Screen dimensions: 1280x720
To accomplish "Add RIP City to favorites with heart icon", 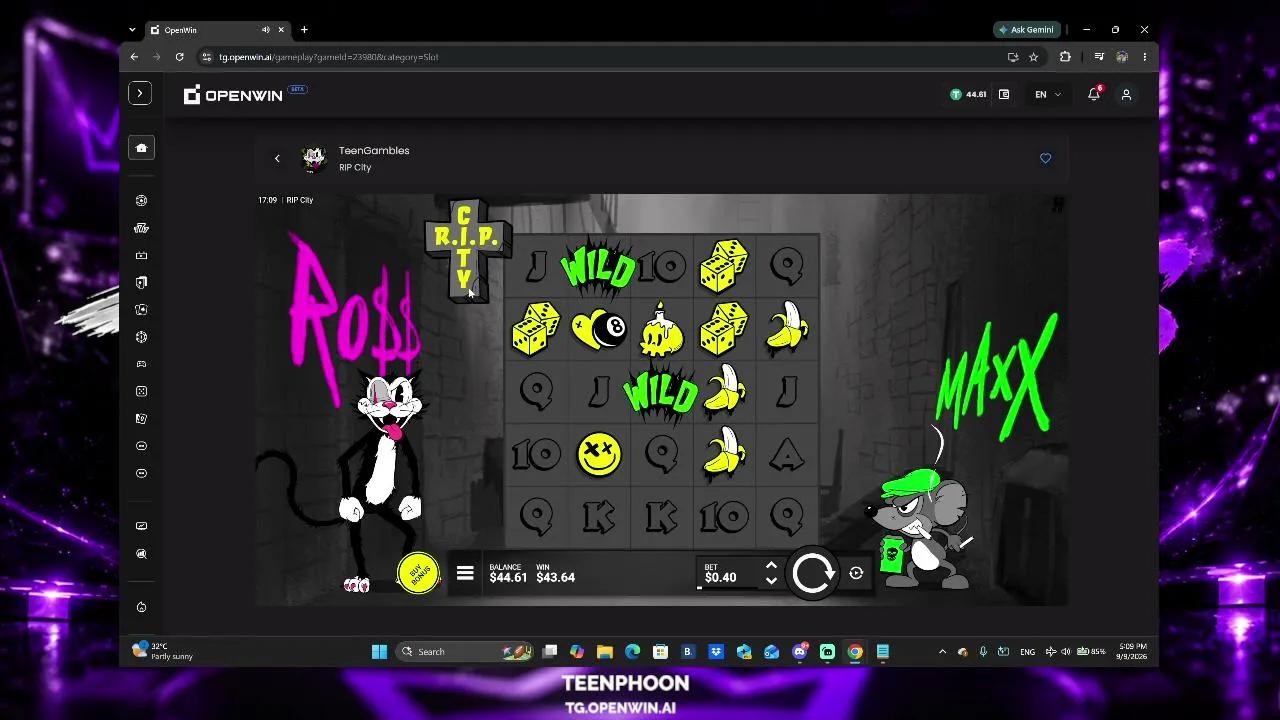I will click(1045, 158).
